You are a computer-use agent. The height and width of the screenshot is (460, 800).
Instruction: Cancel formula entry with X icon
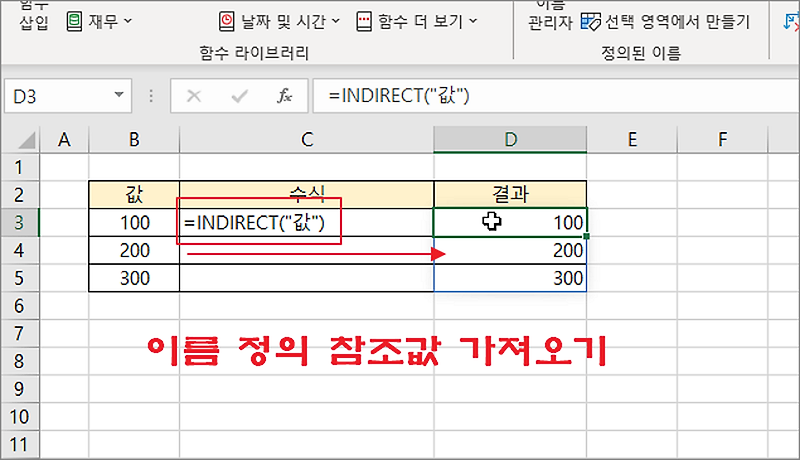pos(194,95)
